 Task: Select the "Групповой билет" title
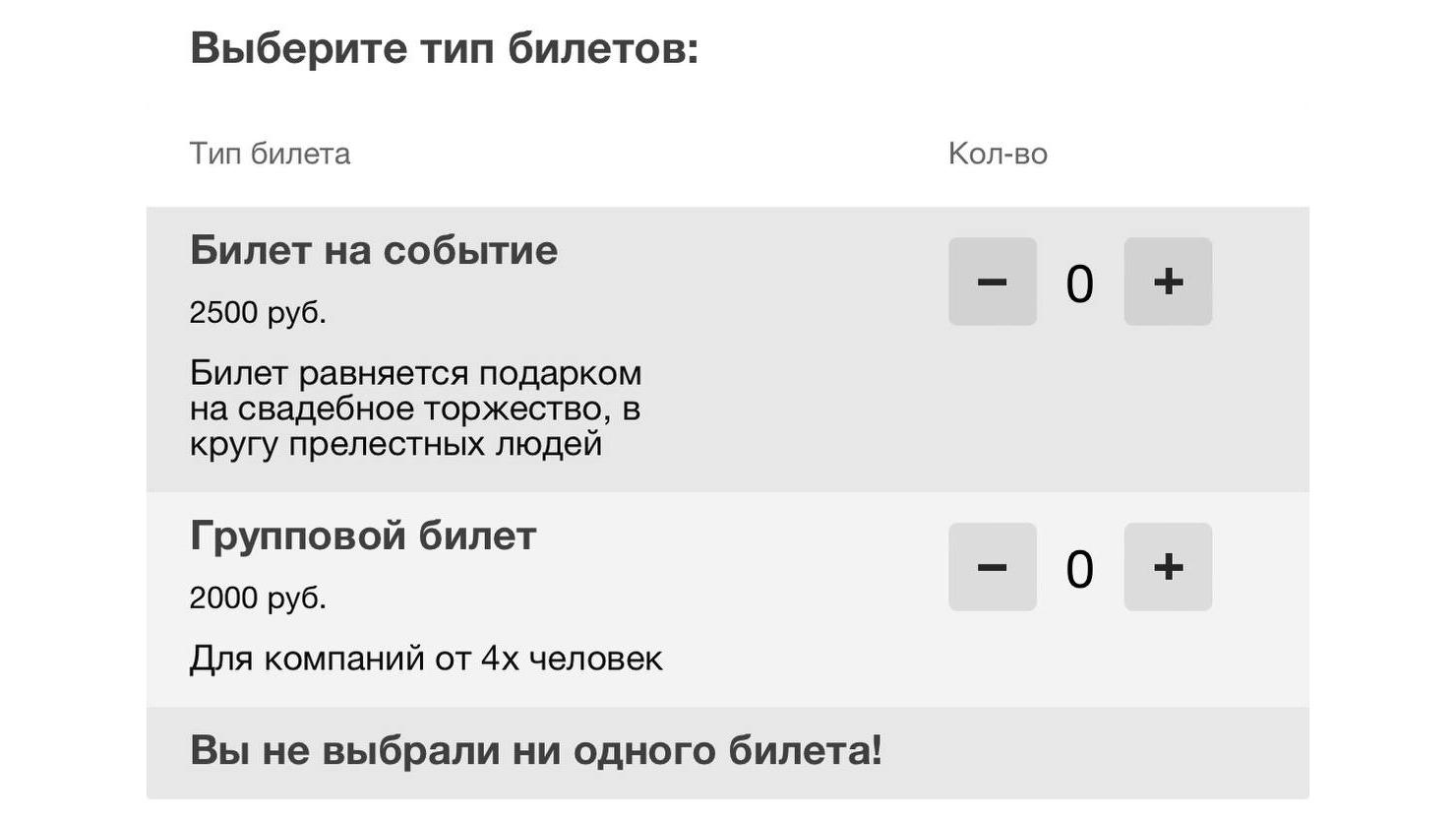pyautogui.click(x=363, y=536)
